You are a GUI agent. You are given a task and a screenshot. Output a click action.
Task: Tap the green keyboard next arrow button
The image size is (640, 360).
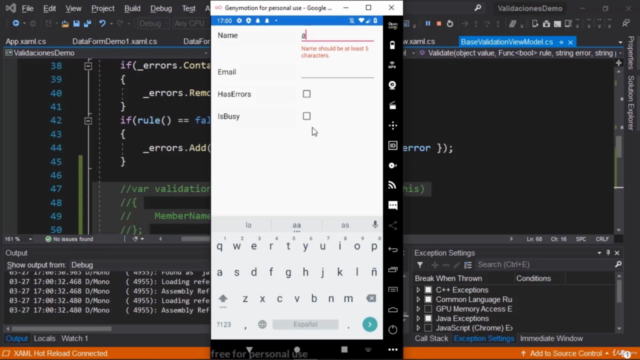coord(370,324)
